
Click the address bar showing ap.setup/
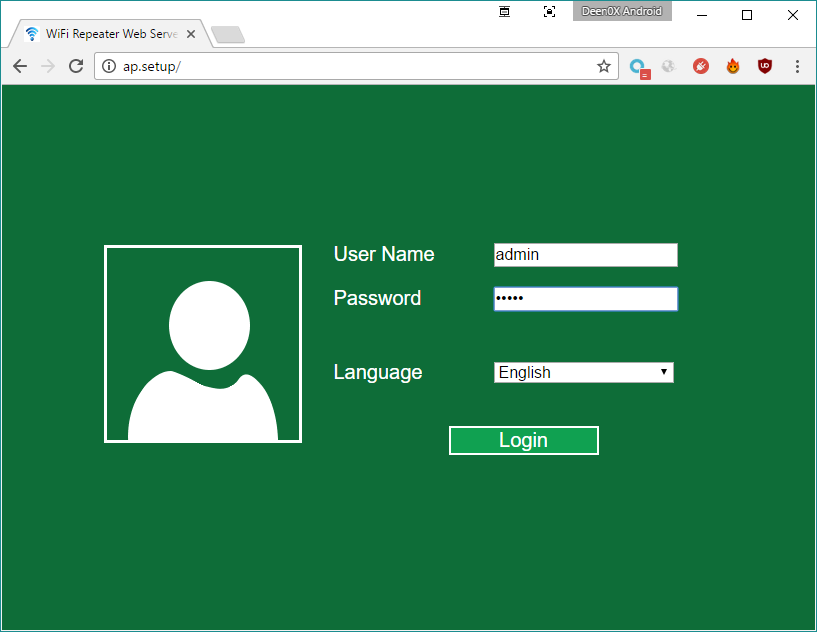pos(357,66)
